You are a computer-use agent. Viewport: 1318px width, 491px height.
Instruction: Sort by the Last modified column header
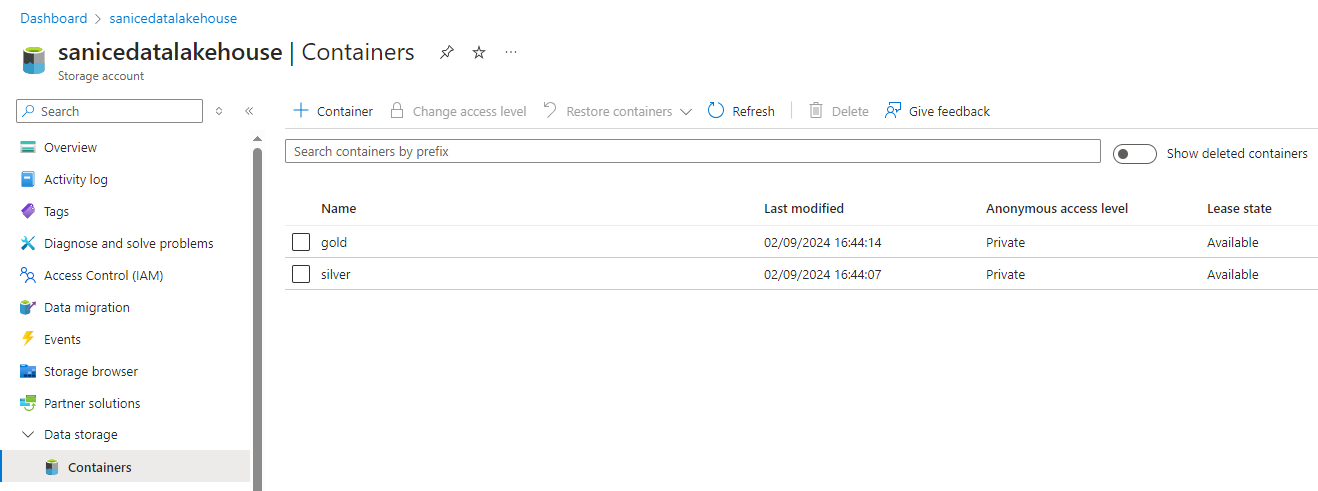pos(804,209)
